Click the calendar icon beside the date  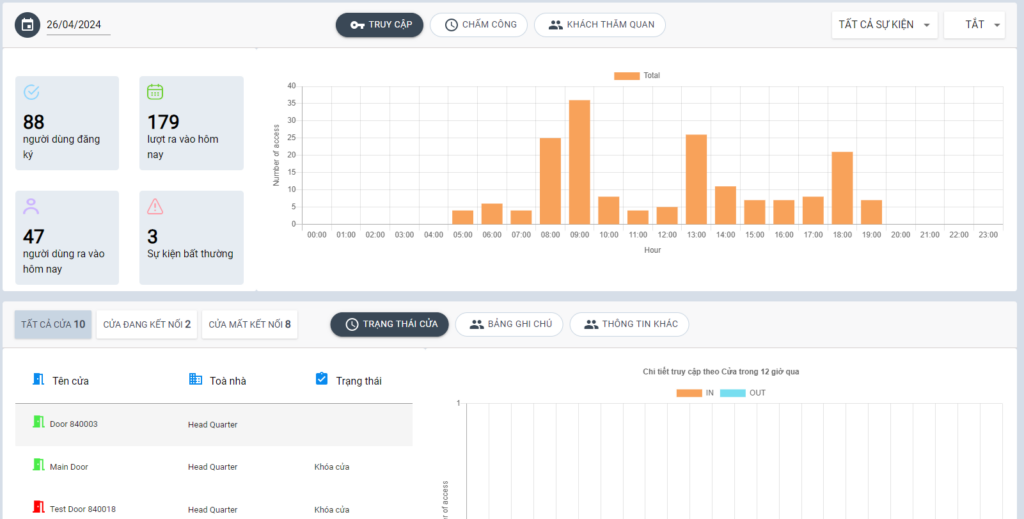(x=28, y=25)
